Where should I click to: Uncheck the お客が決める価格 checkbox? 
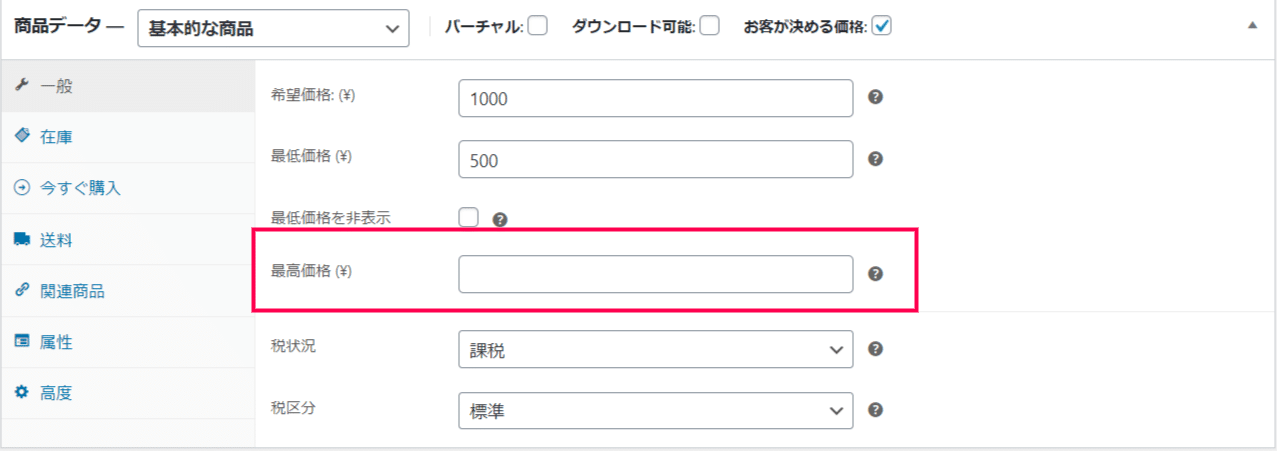(881, 27)
